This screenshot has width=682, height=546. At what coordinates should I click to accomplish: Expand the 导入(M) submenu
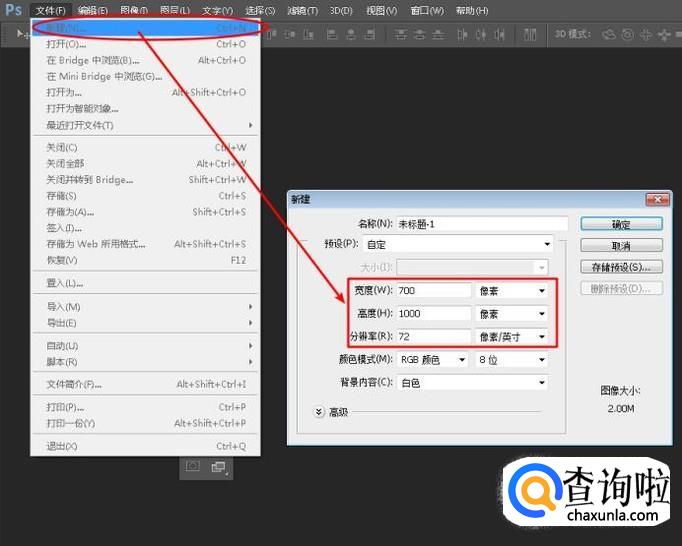pyautogui.click(x=146, y=307)
